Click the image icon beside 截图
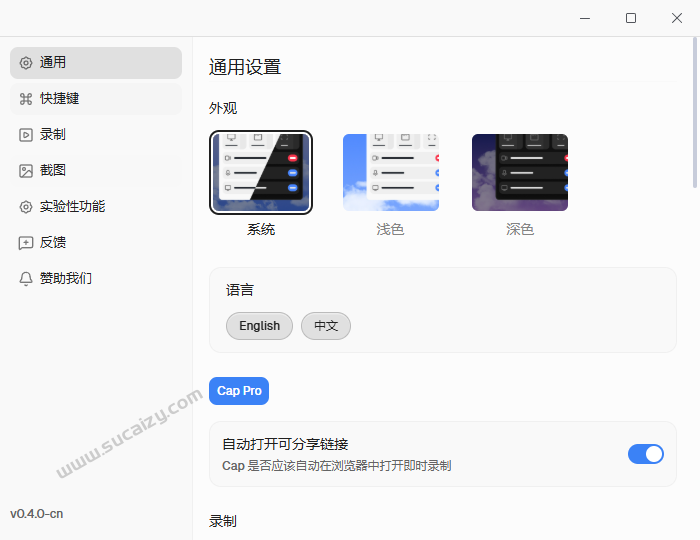This screenshot has width=700, height=540. [x=26, y=171]
